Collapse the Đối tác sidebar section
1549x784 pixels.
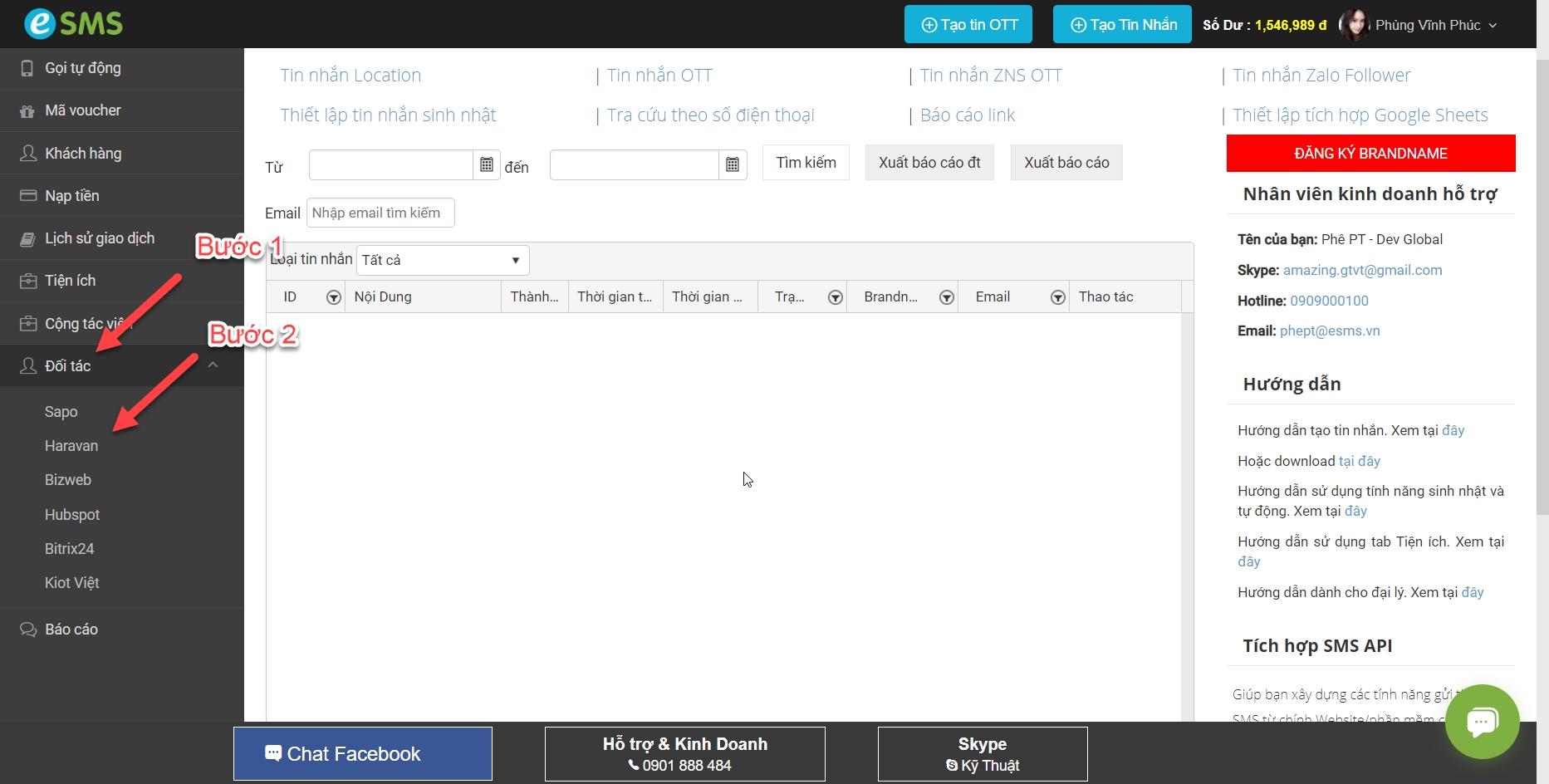(x=213, y=365)
